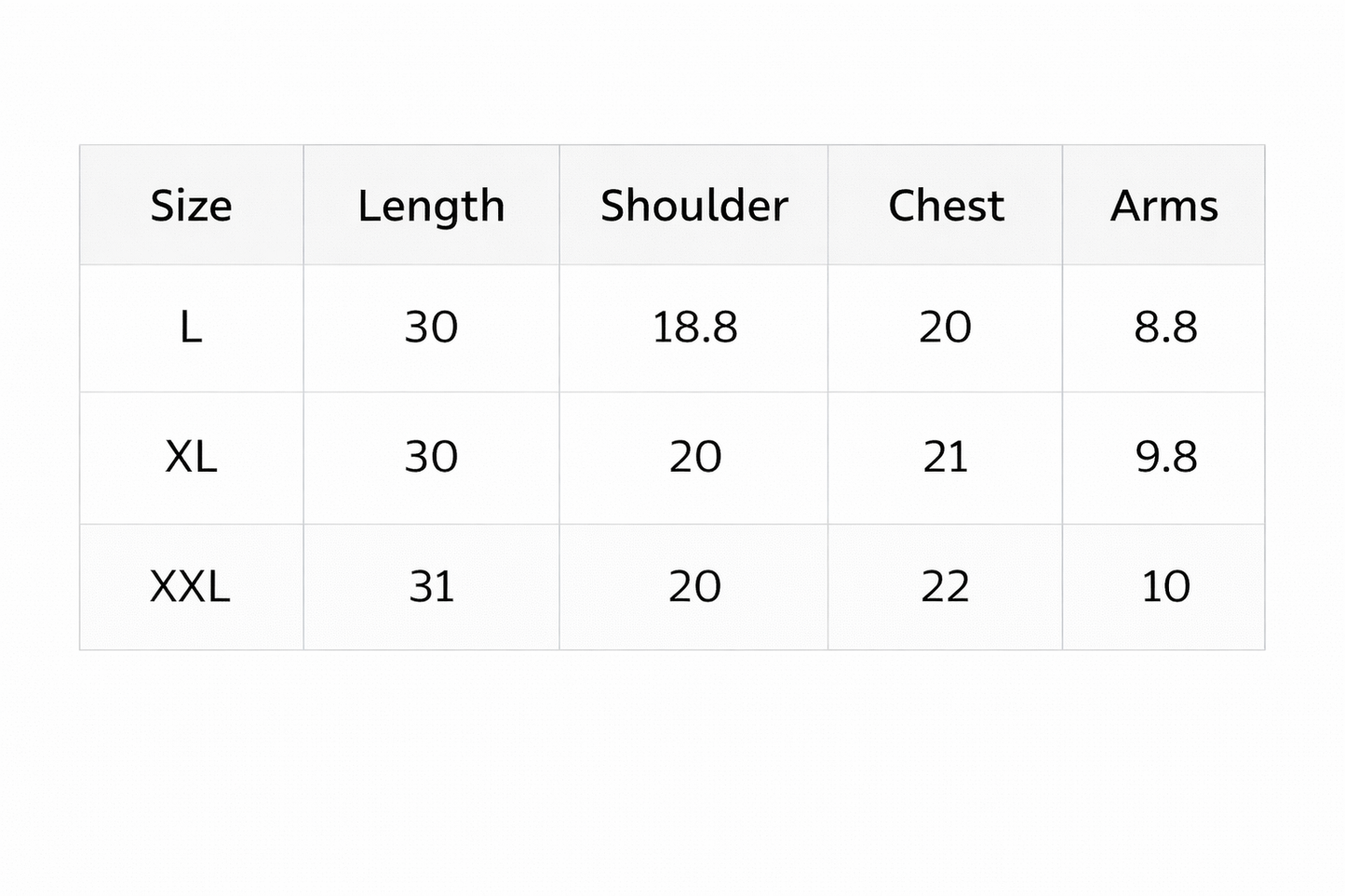Click the Arms column header
This screenshot has height=896, width=1345.
coord(1163,206)
